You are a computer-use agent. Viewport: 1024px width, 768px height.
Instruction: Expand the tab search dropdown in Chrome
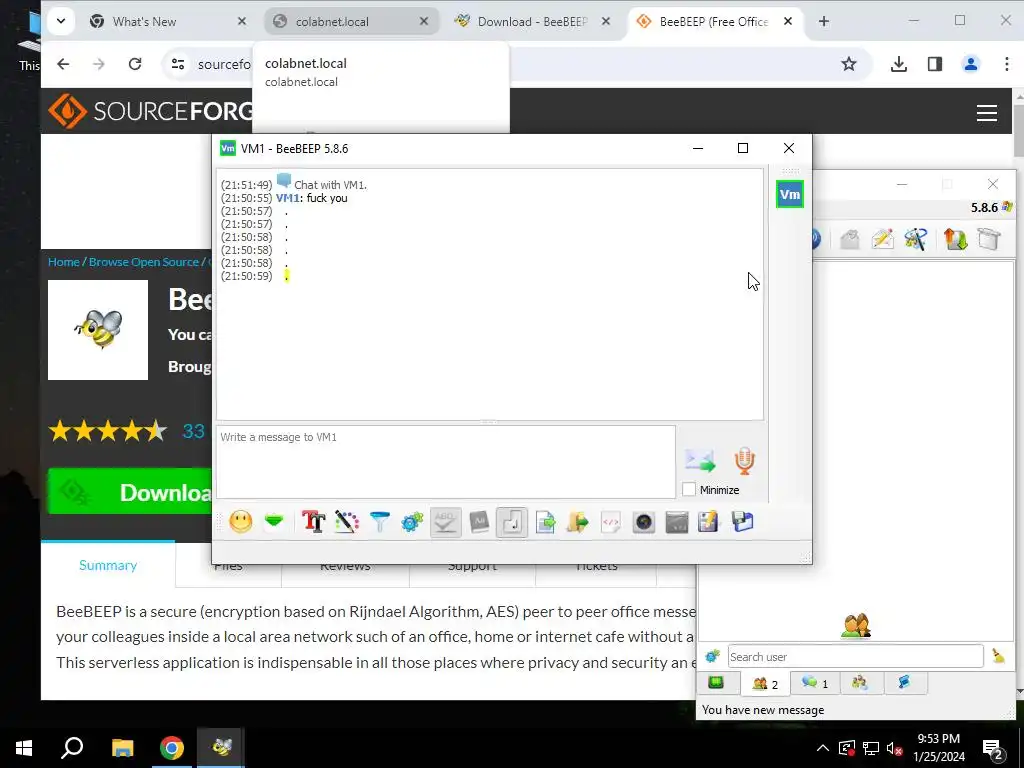(x=61, y=22)
